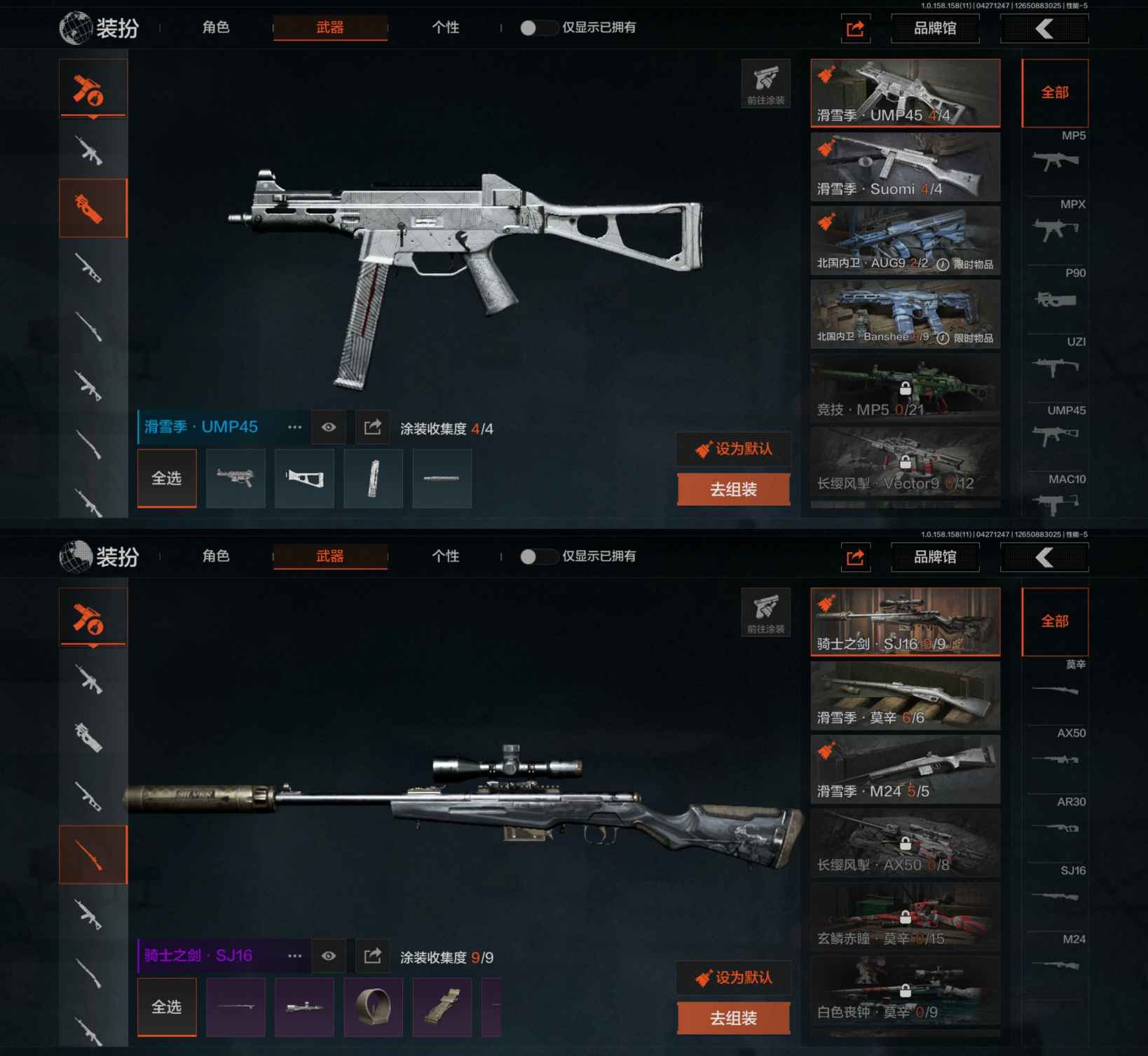Select the UMP45 magazine part icon
Screen dimensions: 1148x1056
[373, 479]
